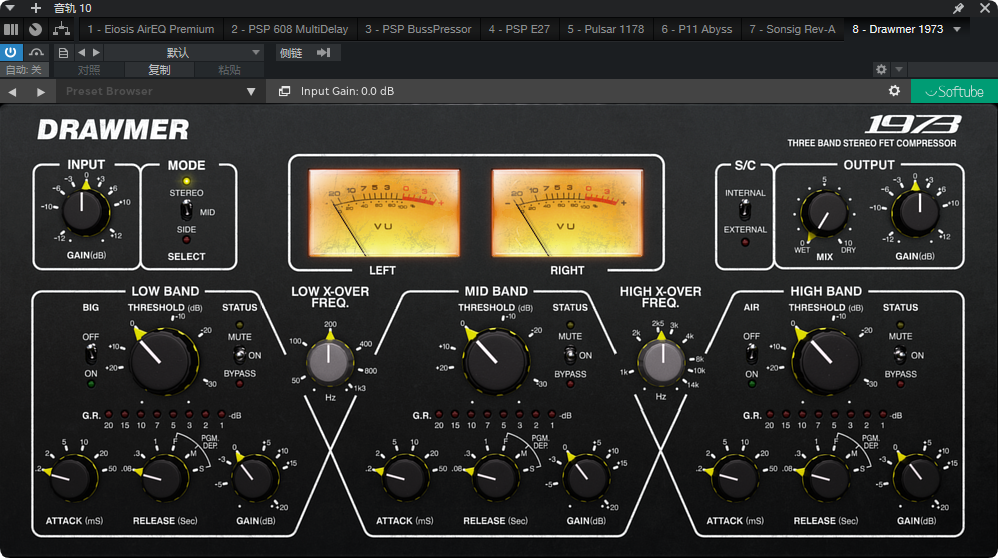This screenshot has width=998, height=558.
Task: Toggle the plugin power bypass button
Action: (11, 52)
